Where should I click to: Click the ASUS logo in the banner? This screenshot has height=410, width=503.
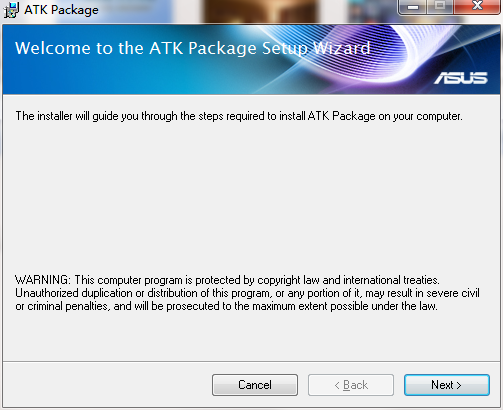click(461, 78)
